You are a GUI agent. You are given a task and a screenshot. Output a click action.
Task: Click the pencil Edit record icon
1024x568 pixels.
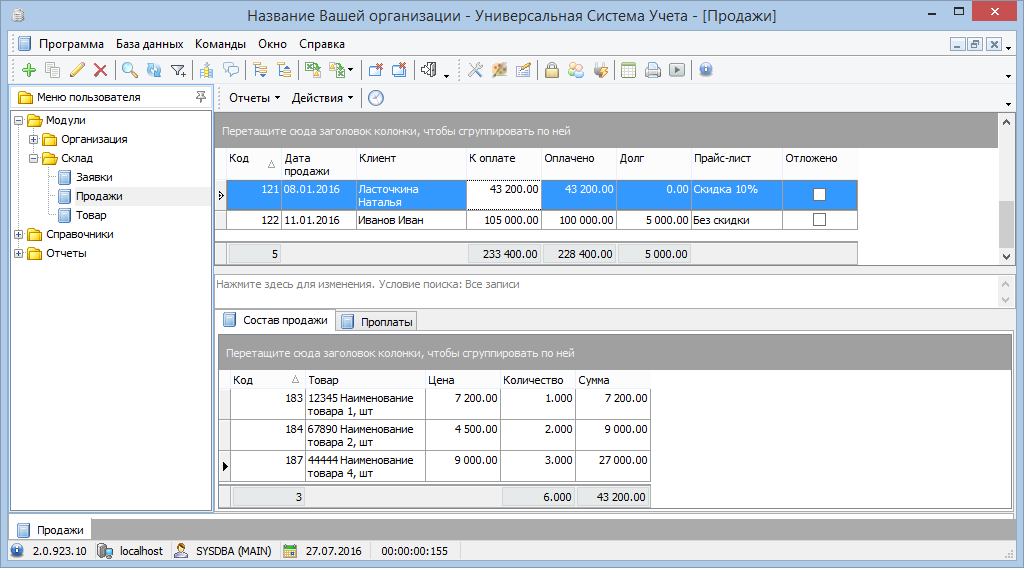[77, 70]
